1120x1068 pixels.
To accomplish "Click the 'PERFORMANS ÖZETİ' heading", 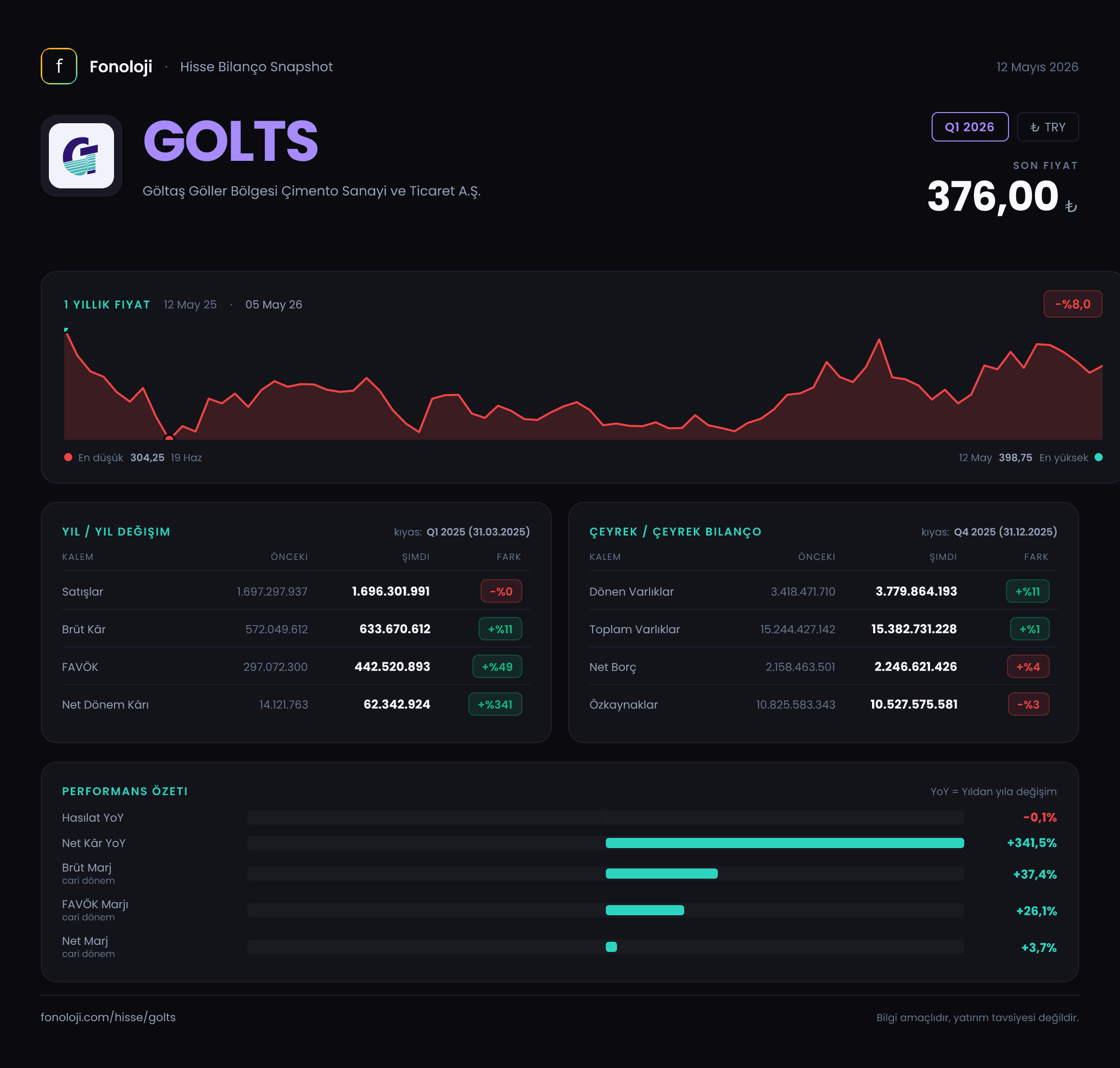I will [125, 791].
